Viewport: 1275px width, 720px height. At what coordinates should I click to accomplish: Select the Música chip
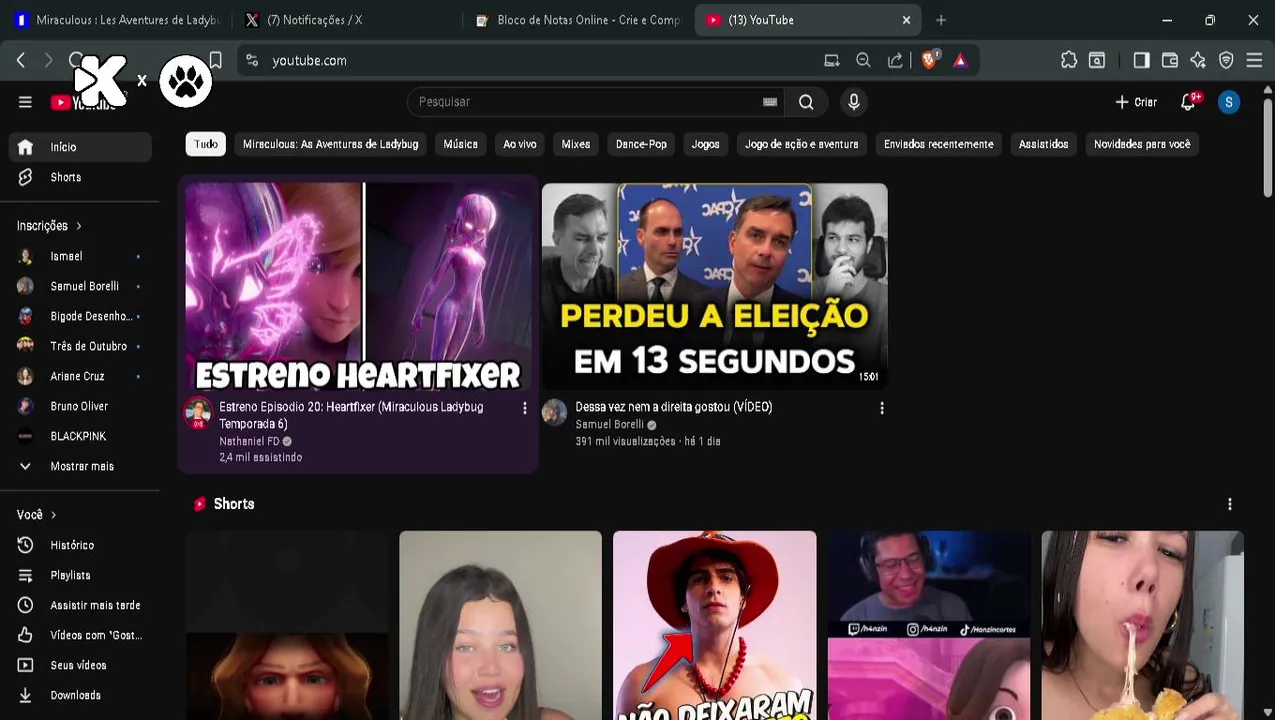461,144
